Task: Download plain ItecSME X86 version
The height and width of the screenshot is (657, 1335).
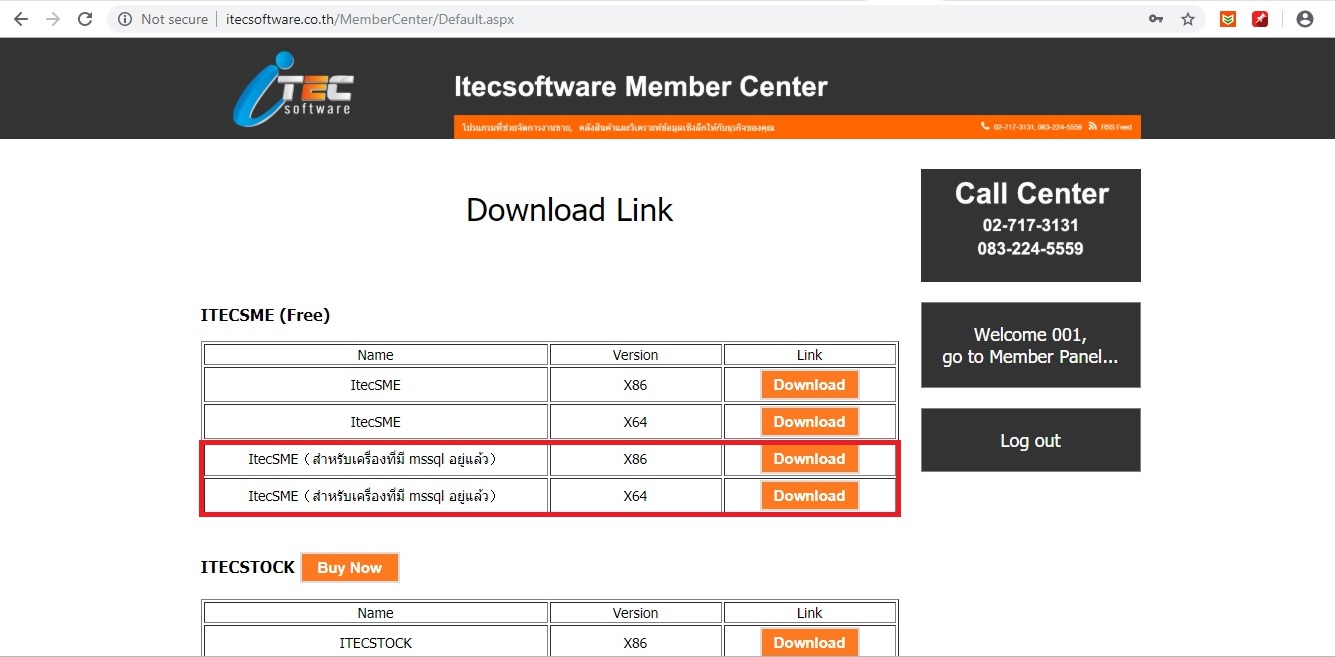Action: tap(809, 385)
